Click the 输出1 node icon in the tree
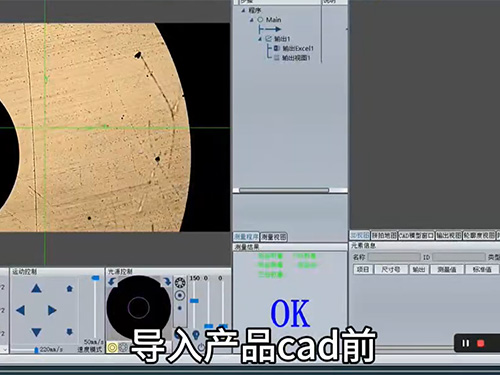The height and width of the screenshot is (375, 500). click(x=269, y=39)
